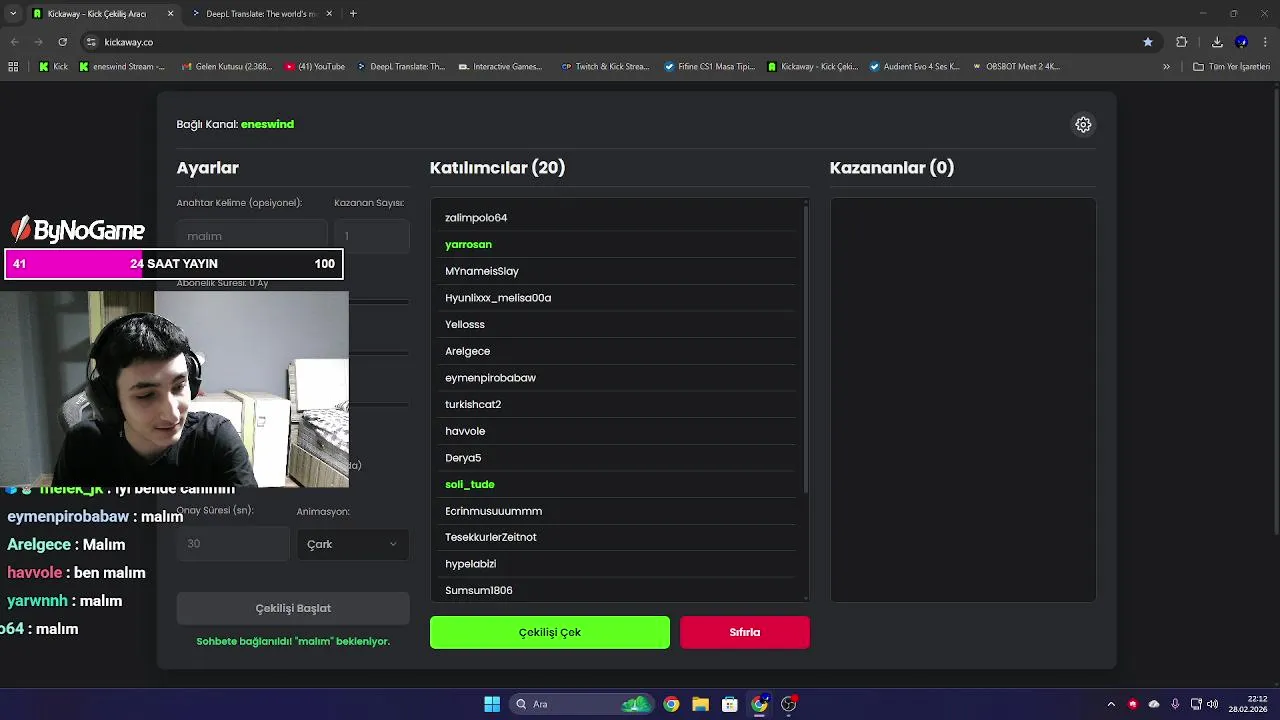The width and height of the screenshot is (1280, 720).
Task: Go back in browser history
Action: click(14, 42)
